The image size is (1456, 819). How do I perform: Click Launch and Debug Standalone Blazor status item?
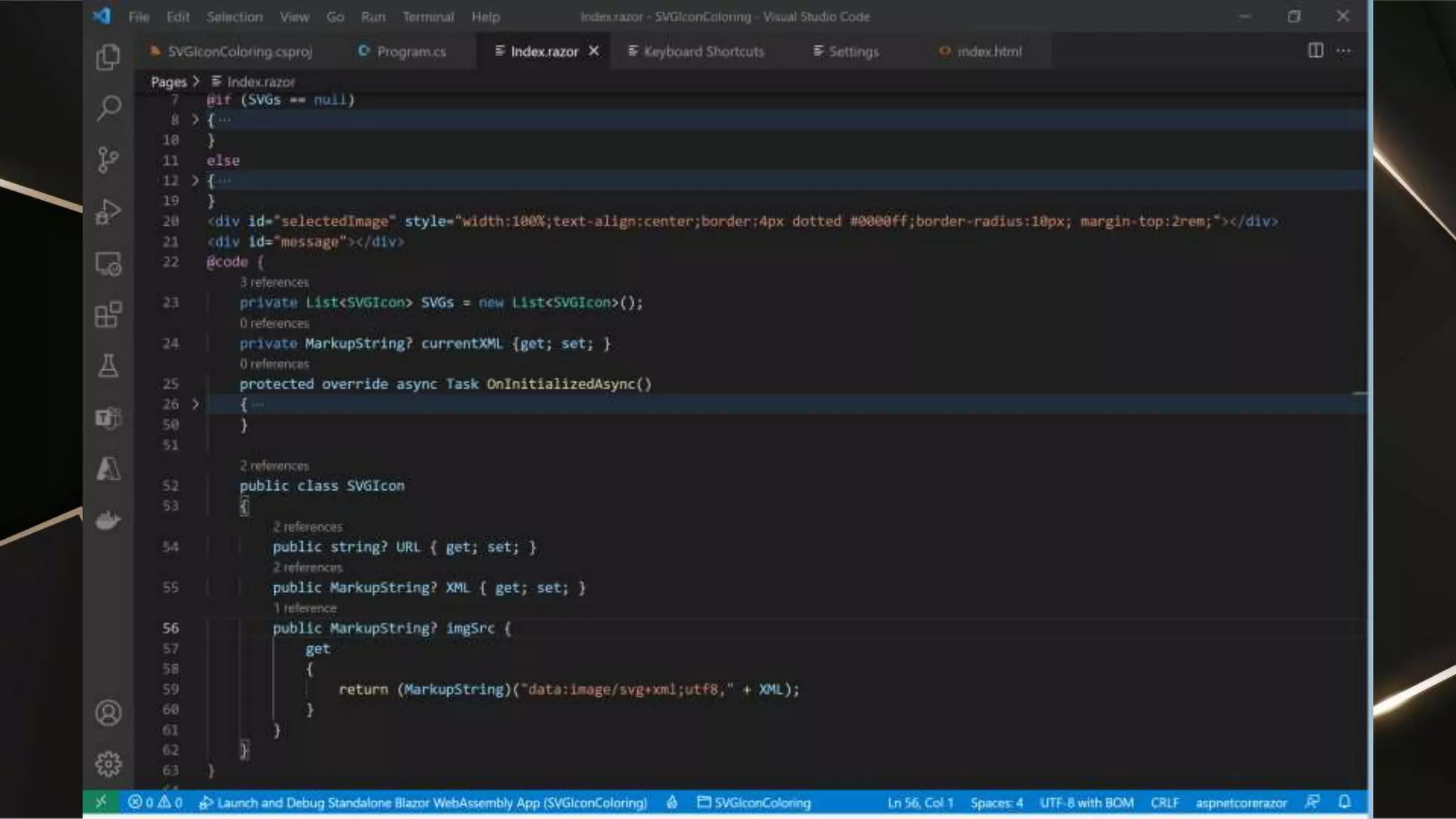424,803
